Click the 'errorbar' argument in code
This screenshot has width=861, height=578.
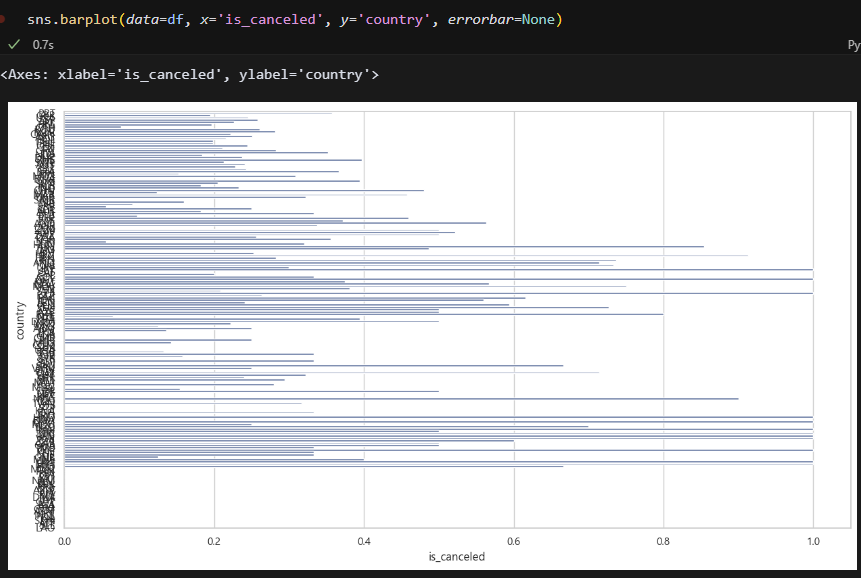click(x=480, y=20)
